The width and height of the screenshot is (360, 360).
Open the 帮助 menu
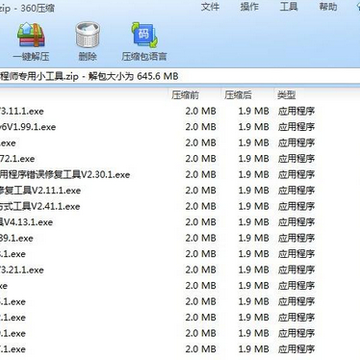tap(328, 7)
